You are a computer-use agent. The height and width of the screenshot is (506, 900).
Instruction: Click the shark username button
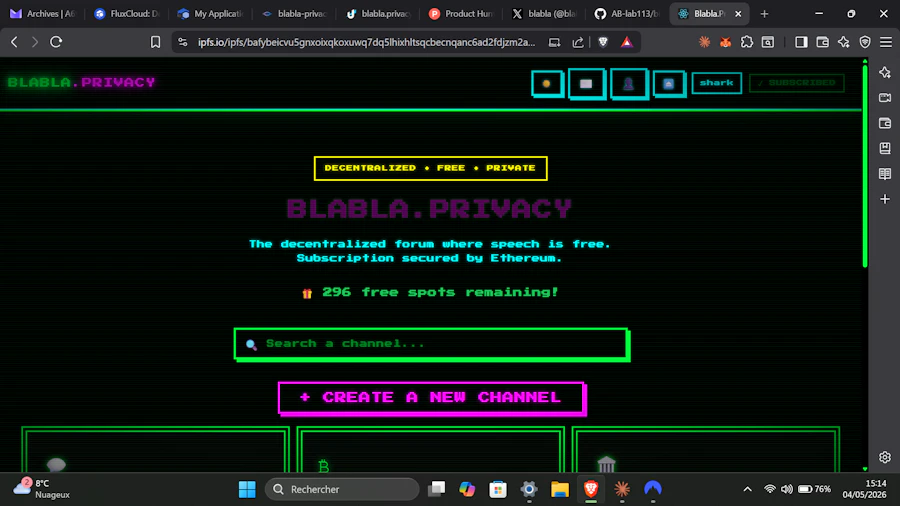pos(716,83)
